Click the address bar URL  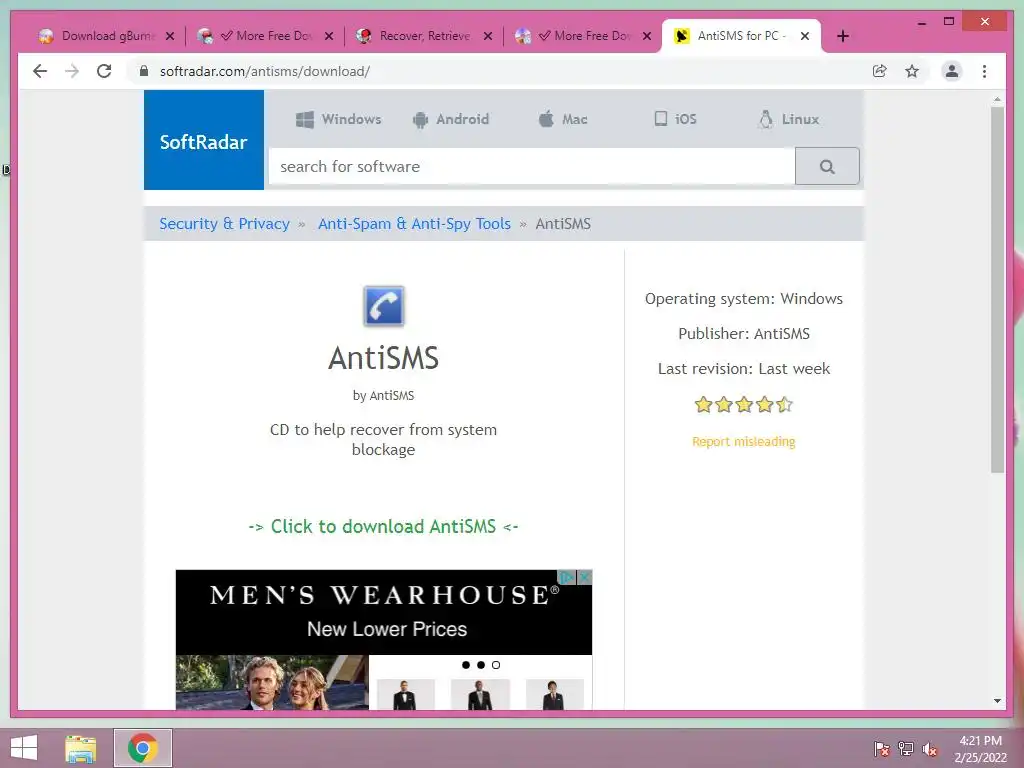point(264,71)
